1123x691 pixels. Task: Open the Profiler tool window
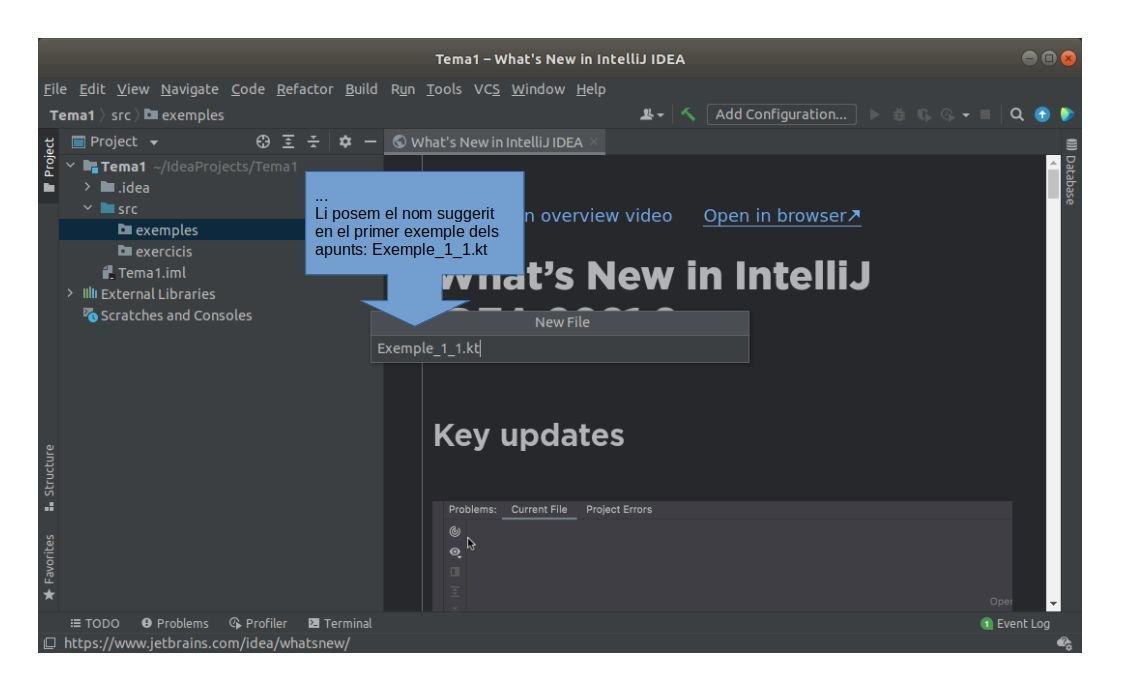click(x=258, y=624)
